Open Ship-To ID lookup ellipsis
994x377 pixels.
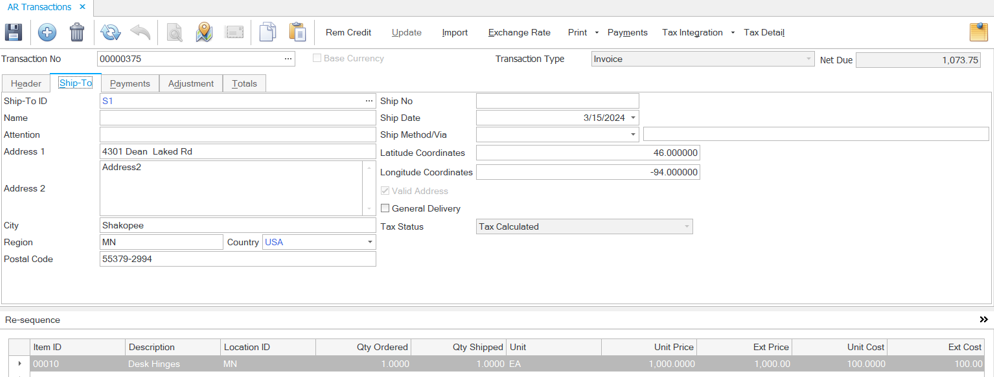pyautogui.click(x=369, y=101)
